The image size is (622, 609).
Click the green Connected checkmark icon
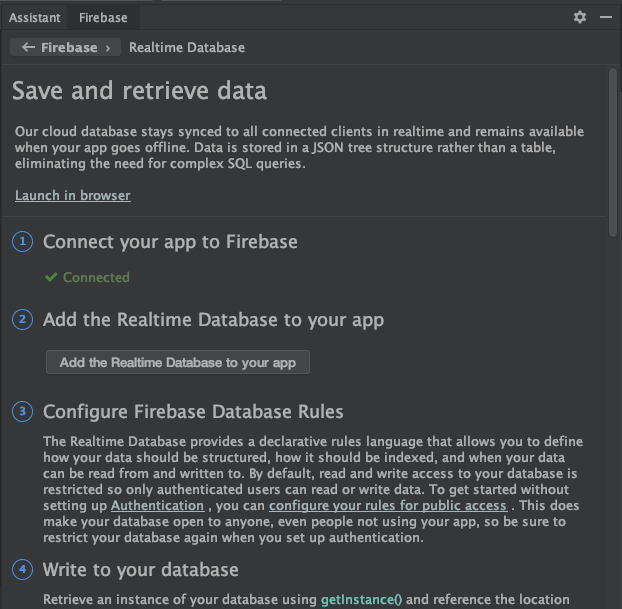(51, 277)
